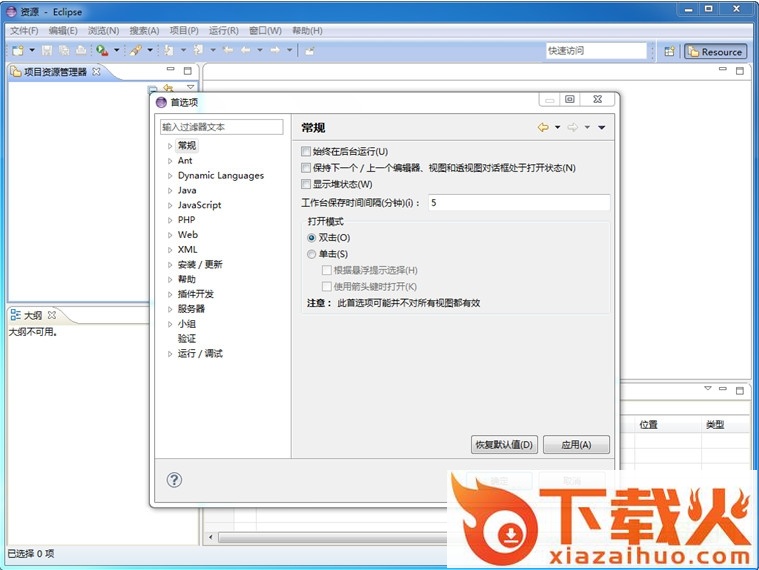This screenshot has height=570, width=759.
Task: Select the 单击 radio button
Action: click(312, 254)
